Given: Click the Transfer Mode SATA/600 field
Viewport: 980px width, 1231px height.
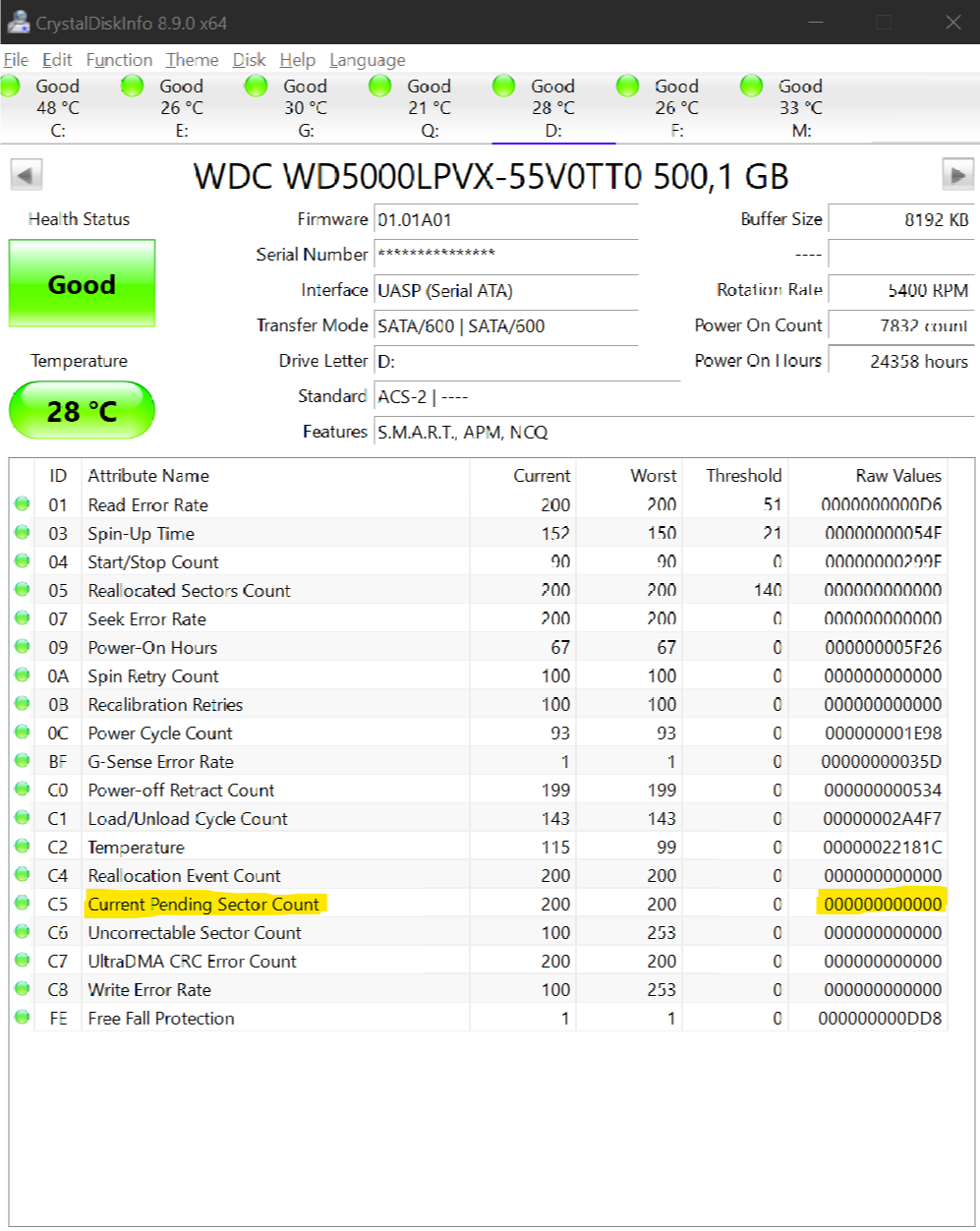Looking at the screenshot, I should tap(505, 325).
